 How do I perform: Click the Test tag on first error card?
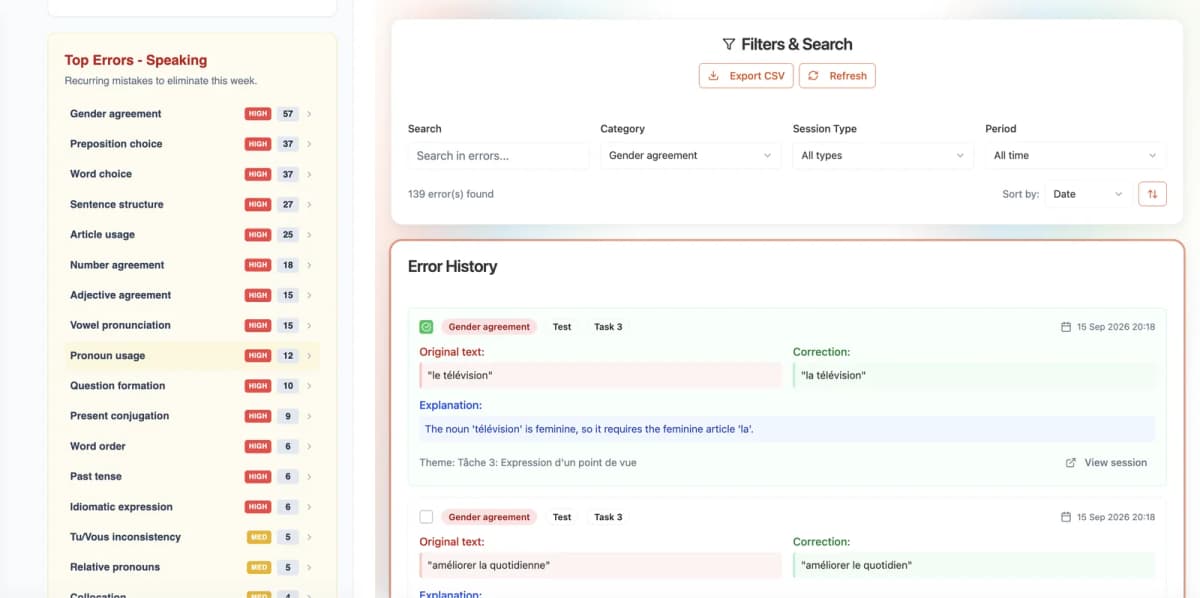(x=562, y=327)
